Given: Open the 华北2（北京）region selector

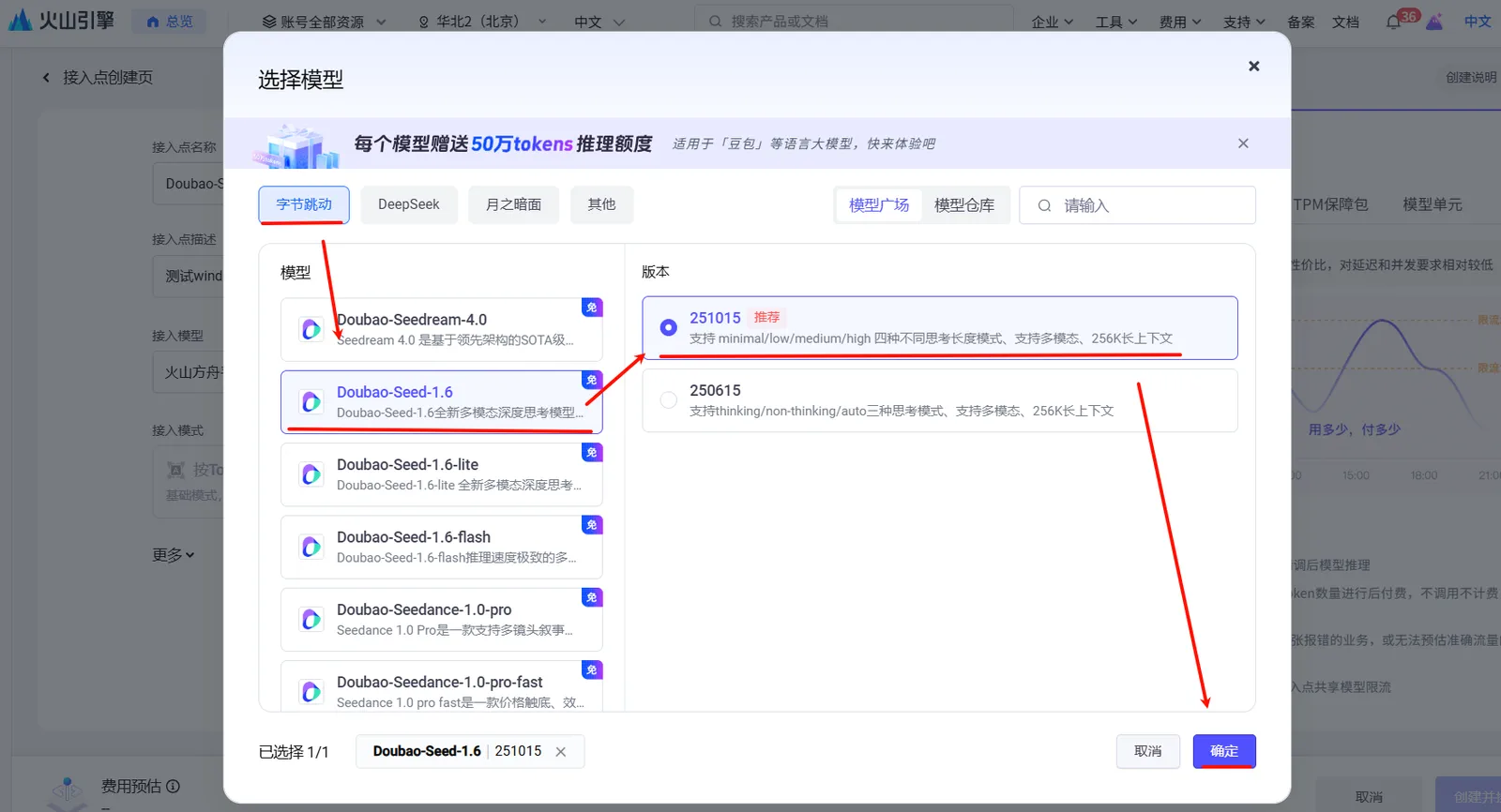Looking at the screenshot, I should (482, 22).
